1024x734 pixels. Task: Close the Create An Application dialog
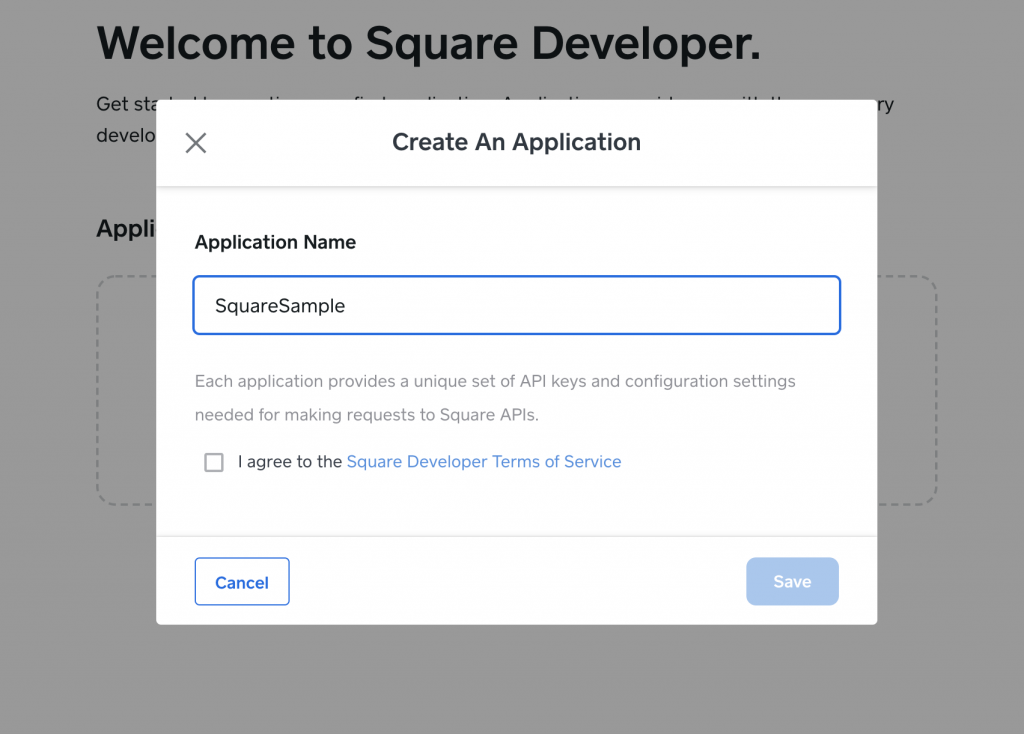(196, 143)
